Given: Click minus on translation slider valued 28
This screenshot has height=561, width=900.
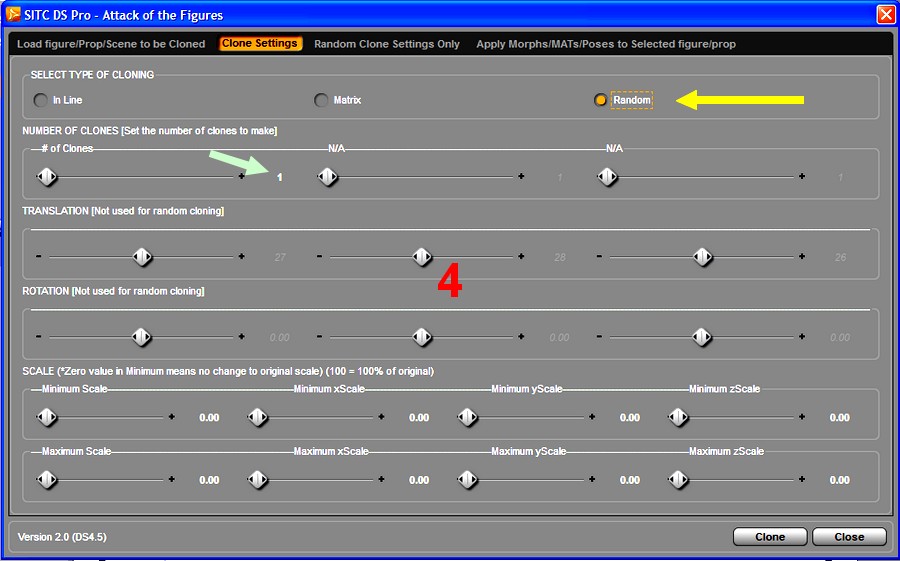Looking at the screenshot, I should point(319,256).
